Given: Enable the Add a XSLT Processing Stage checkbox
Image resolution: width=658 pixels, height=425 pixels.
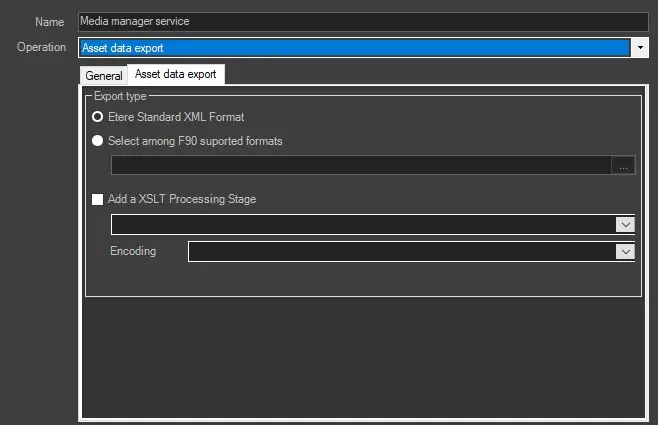Looking at the screenshot, I should [98, 199].
